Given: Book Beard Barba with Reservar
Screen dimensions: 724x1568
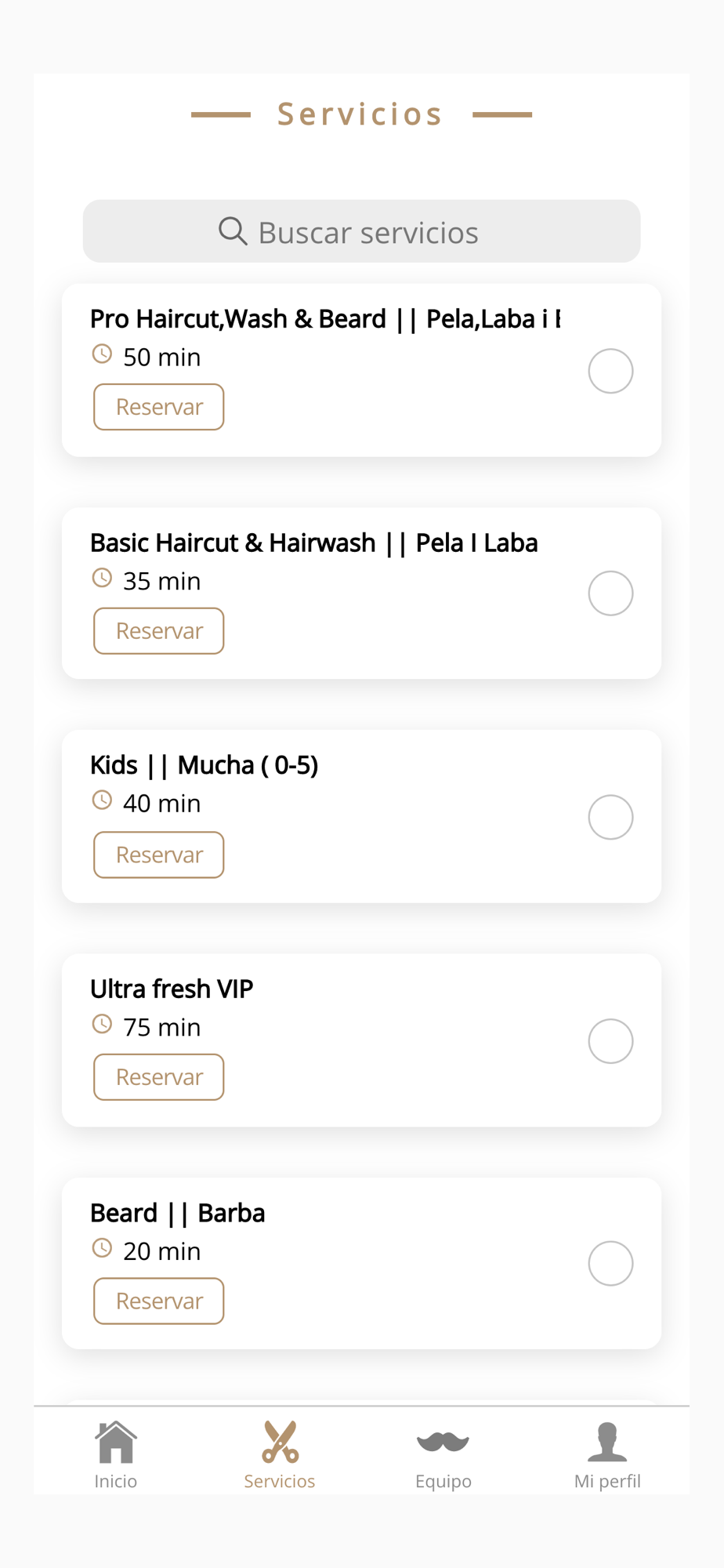Looking at the screenshot, I should [159, 1301].
